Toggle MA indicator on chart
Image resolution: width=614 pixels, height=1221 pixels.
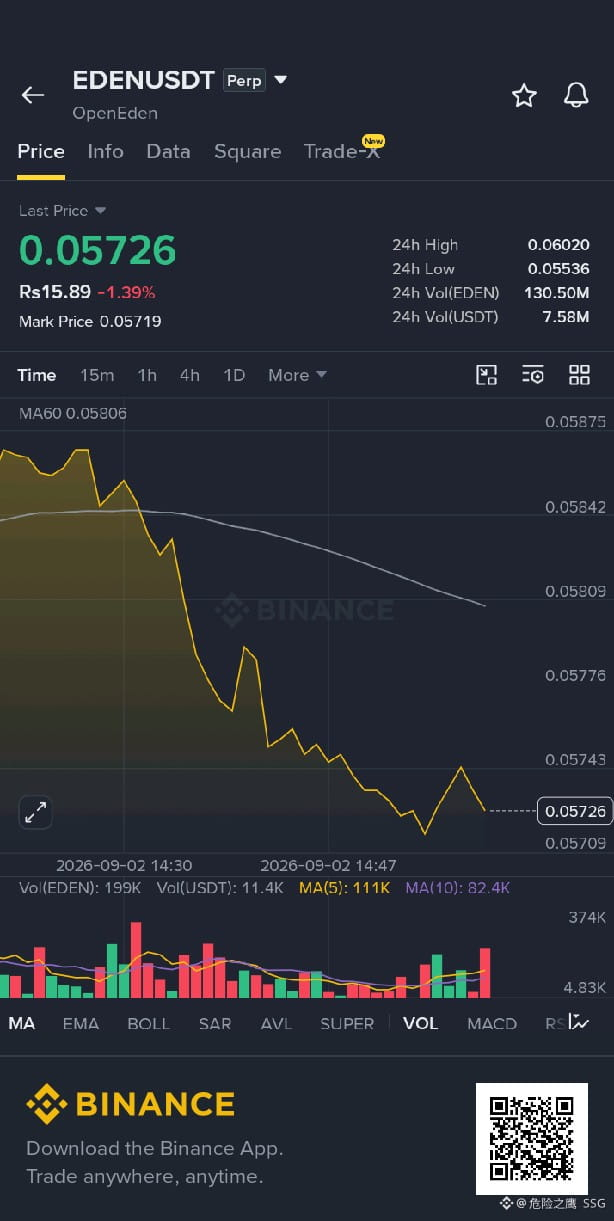click(22, 1023)
